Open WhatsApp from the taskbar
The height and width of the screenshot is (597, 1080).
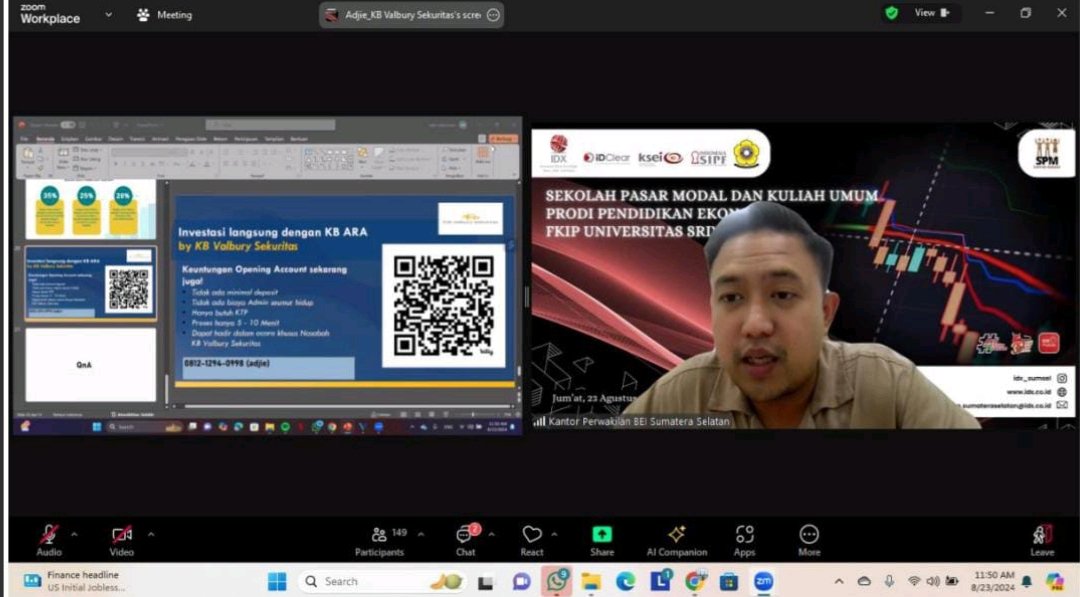557,581
